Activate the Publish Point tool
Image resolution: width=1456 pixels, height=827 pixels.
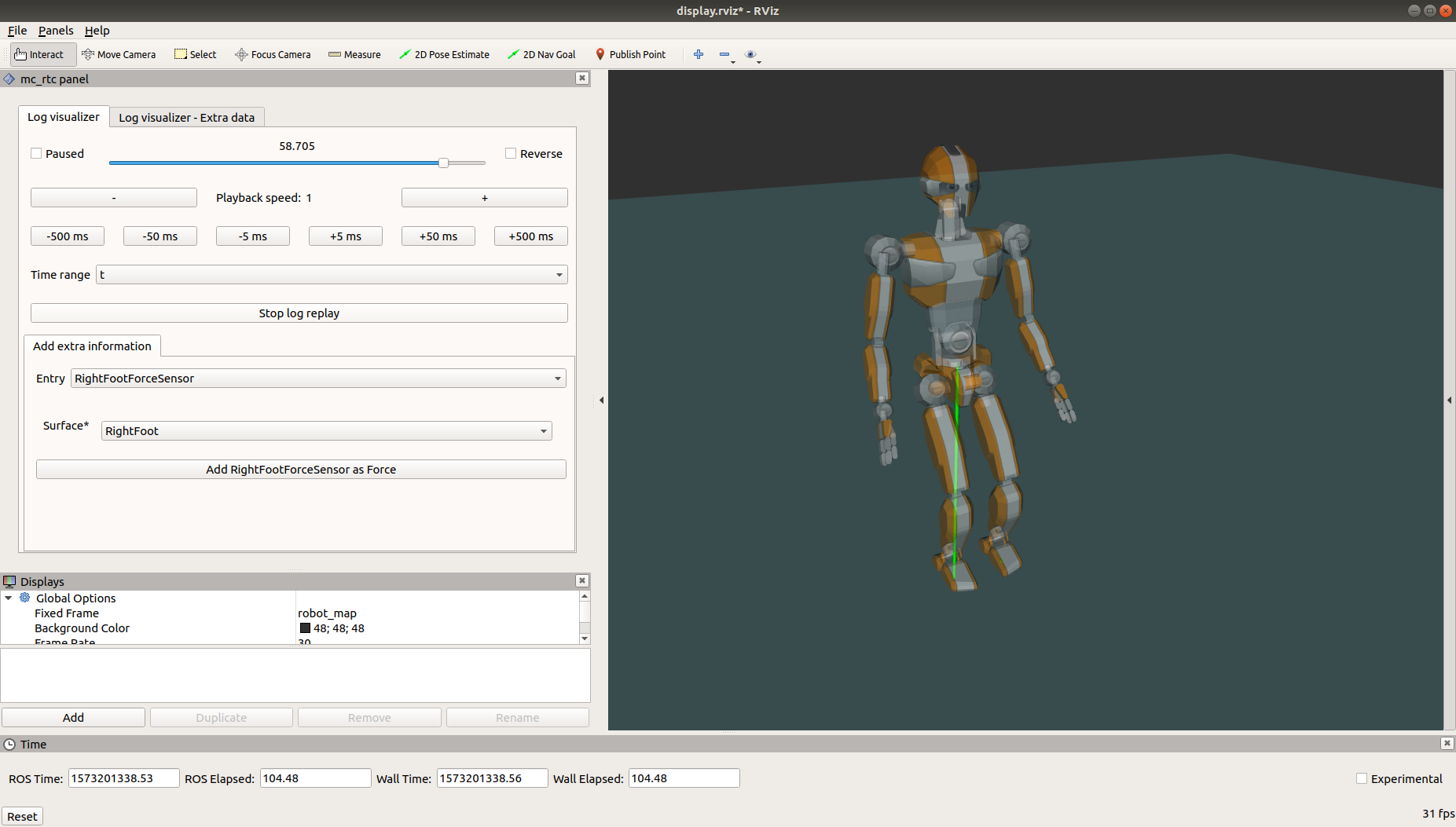(631, 54)
